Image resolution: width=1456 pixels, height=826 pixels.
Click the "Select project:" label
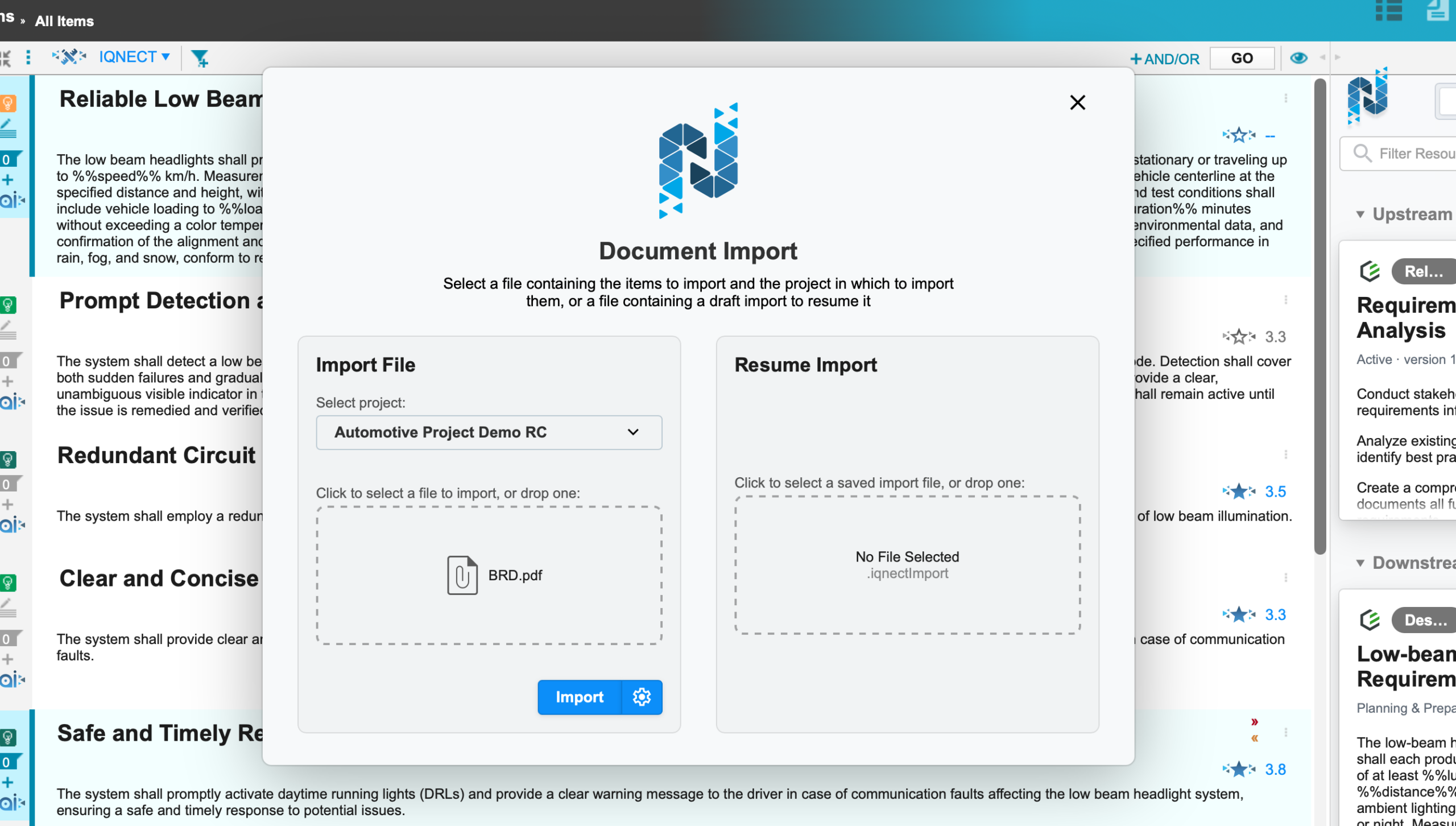pyautogui.click(x=361, y=403)
